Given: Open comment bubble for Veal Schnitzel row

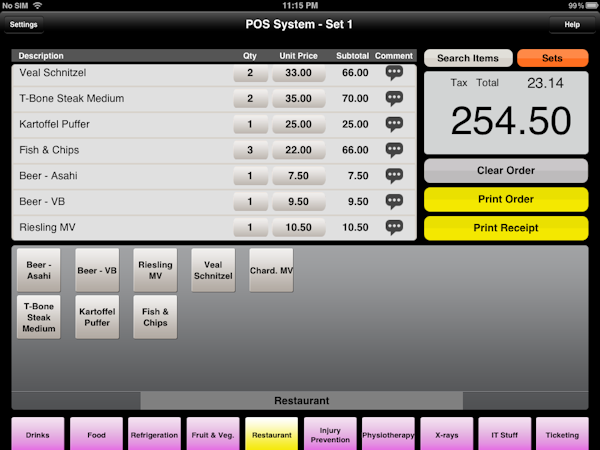Looking at the screenshot, I should pyautogui.click(x=394, y=73).
